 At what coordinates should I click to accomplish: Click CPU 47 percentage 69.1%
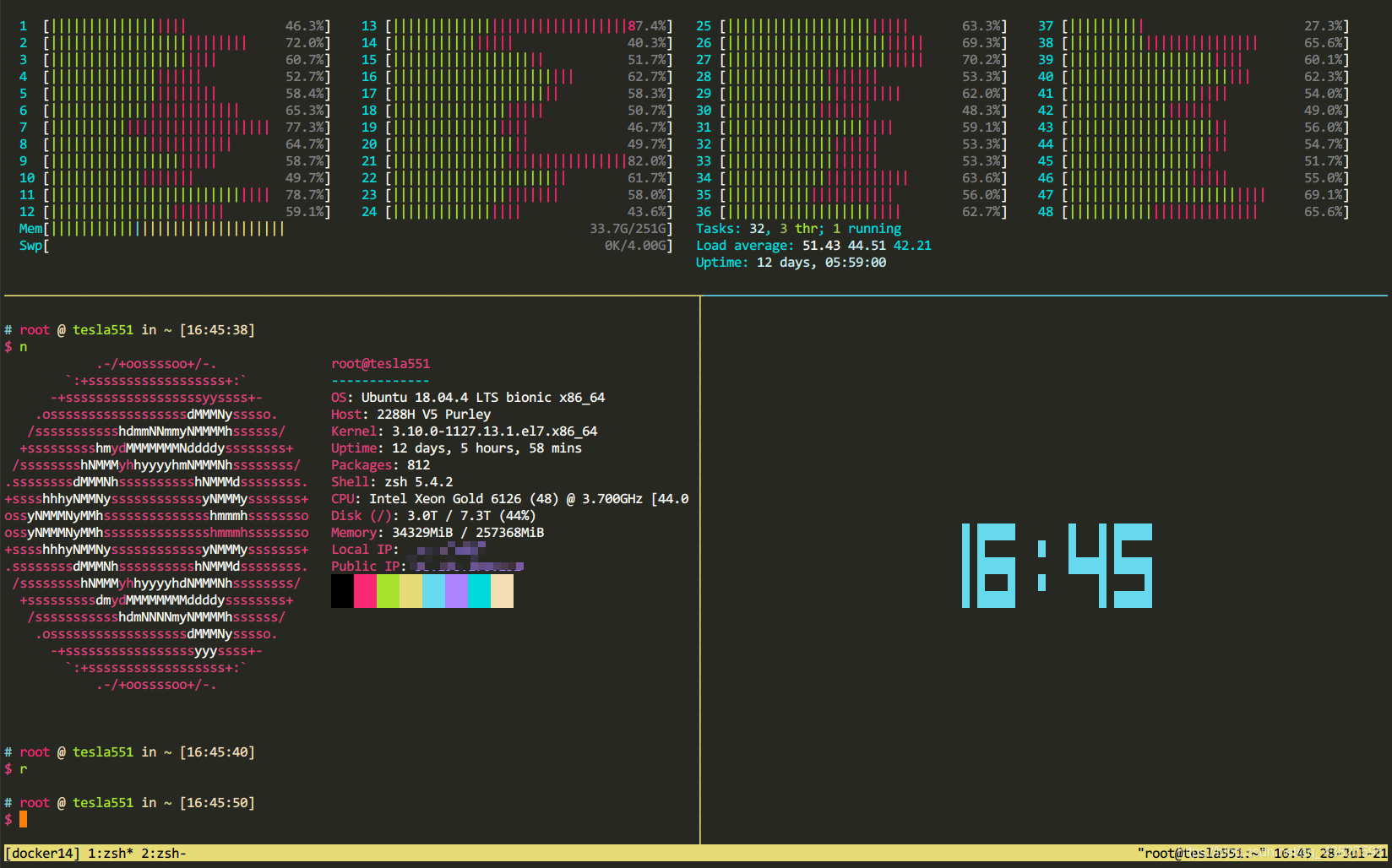[x=1324, y=195]
